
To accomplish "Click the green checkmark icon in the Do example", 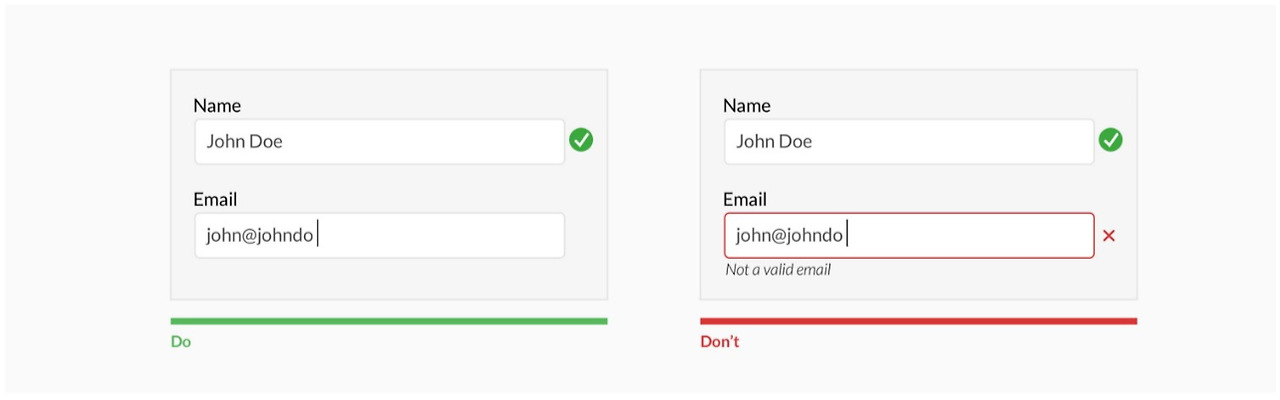I will tap(581, 141).
